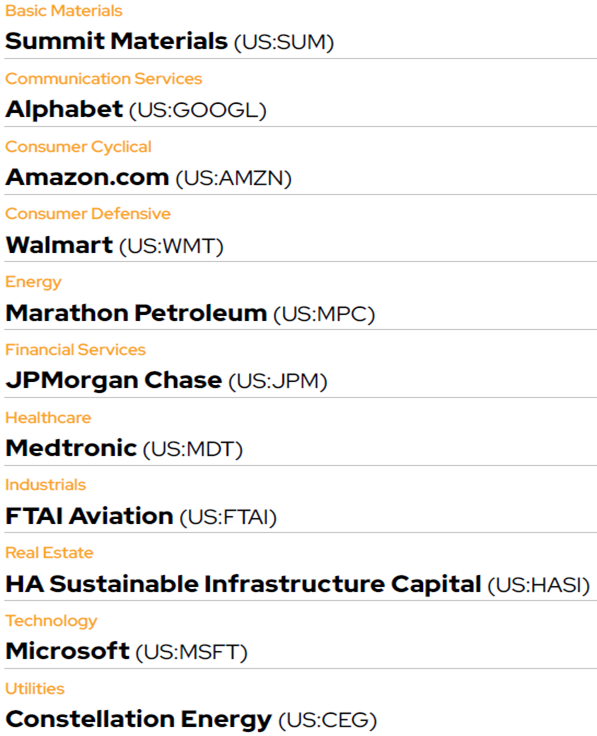The image size is (597, 736).
Task: Click the Utilities sector heading
Action: (35, 689)
